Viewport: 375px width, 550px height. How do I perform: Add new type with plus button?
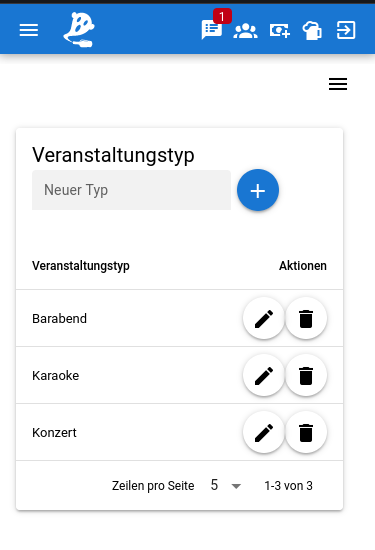[x=258, y=190]
